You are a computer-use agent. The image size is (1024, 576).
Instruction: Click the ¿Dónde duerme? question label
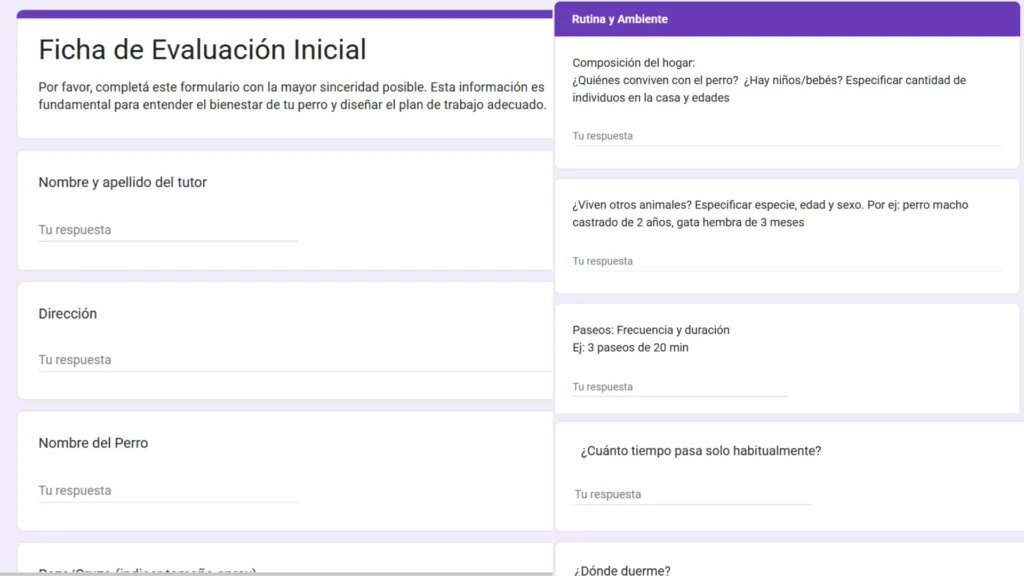pos(622,570)
